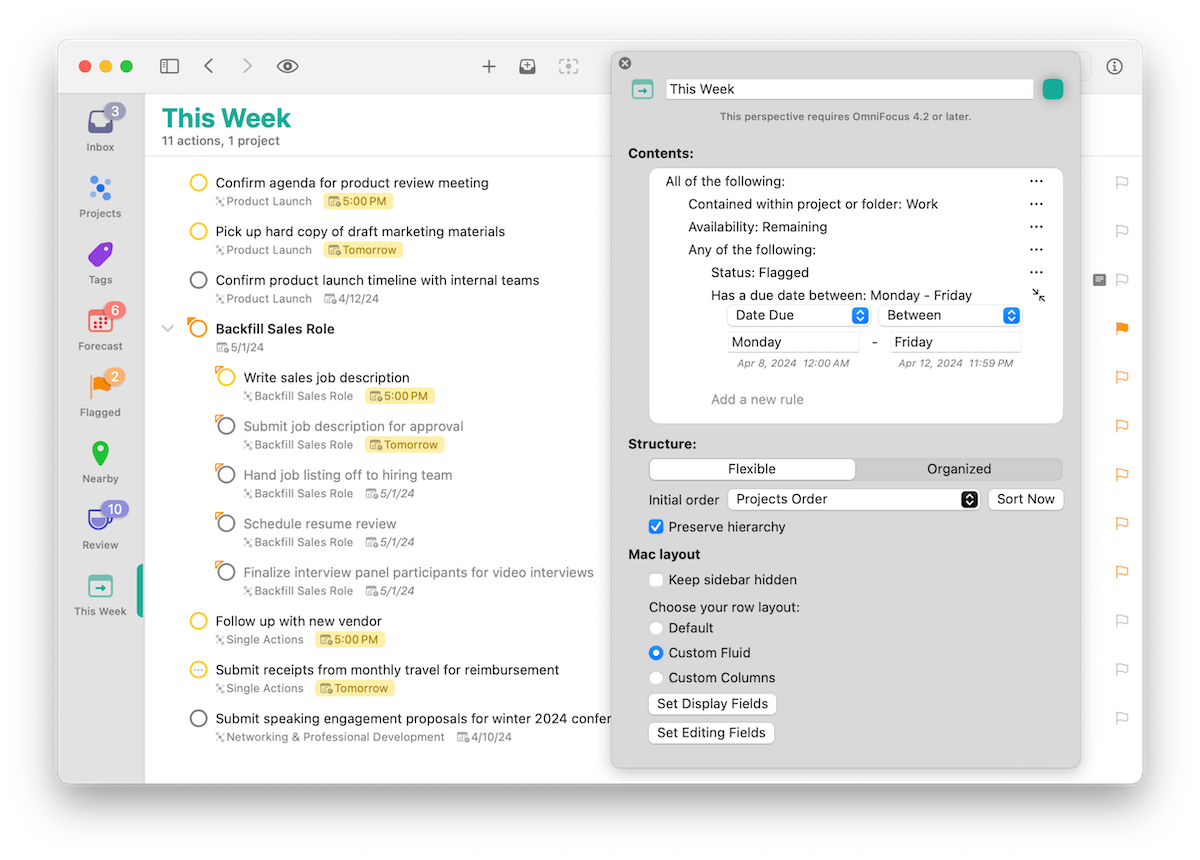This screenshot has height=860, width=1200.
Task: Open the Tags perspective
Action: pyautogui.click(x=100, y=263)
